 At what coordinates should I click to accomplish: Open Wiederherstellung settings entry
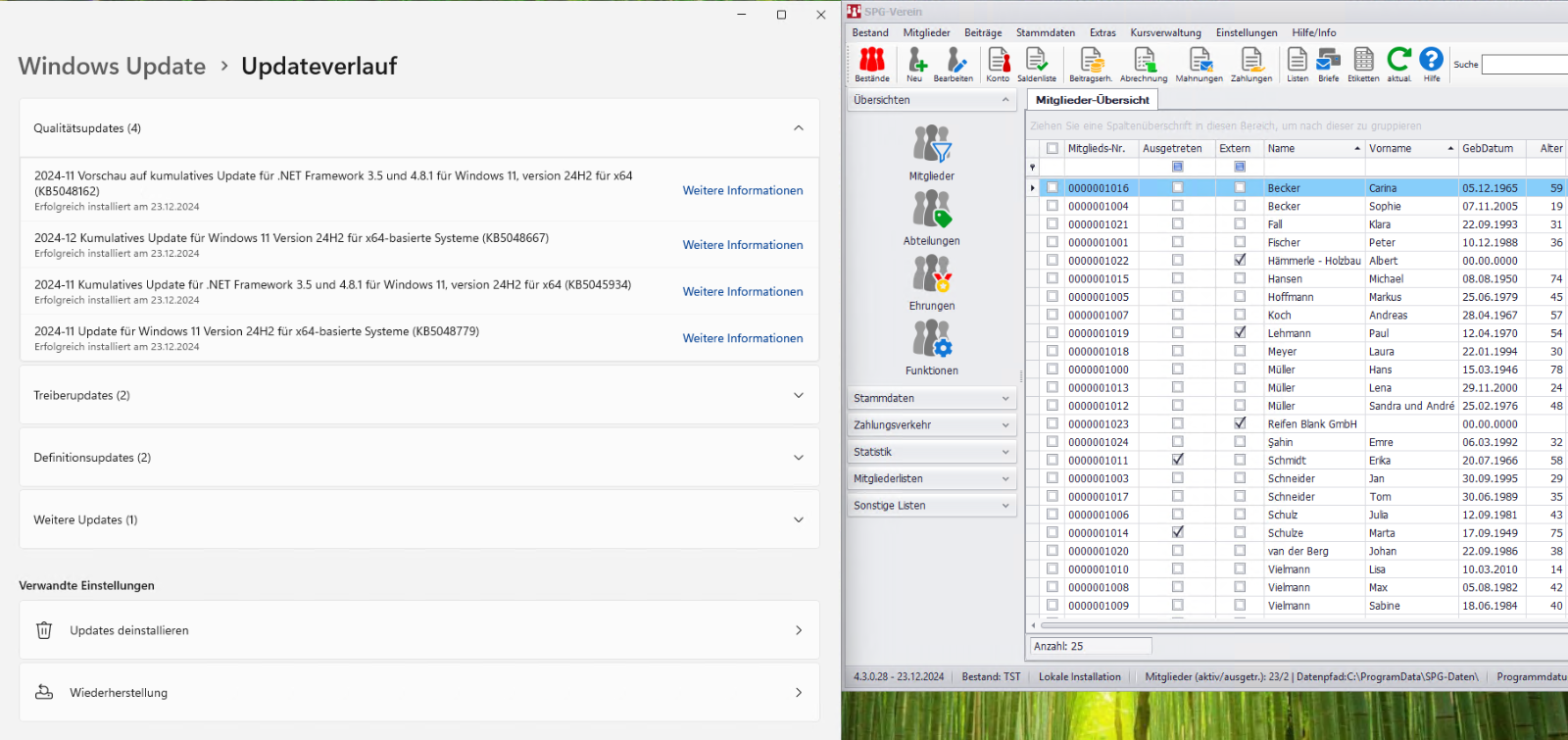tap(419, 692)
